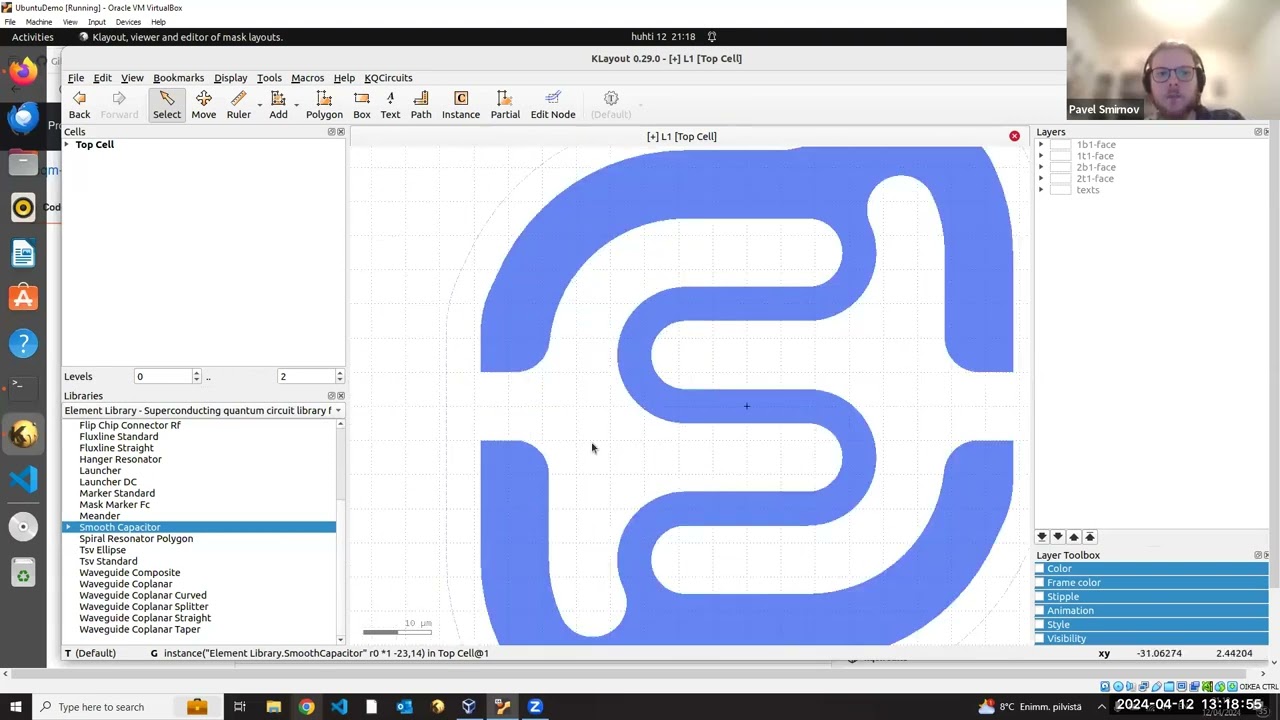Open the Edit menu

[x=102, y=78]
